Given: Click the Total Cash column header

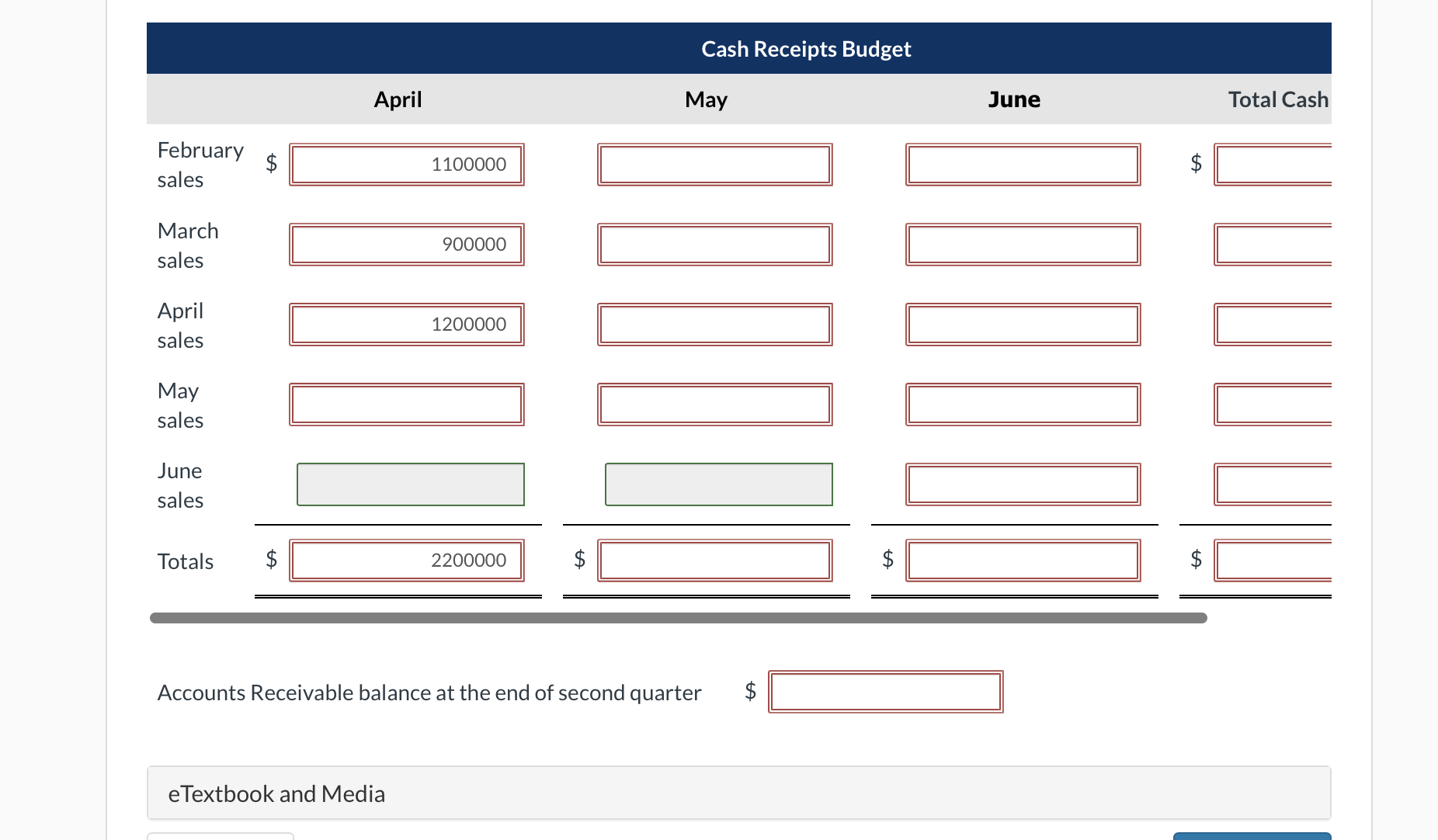Looking at the screenshot, I should [x=1279, y=99].
